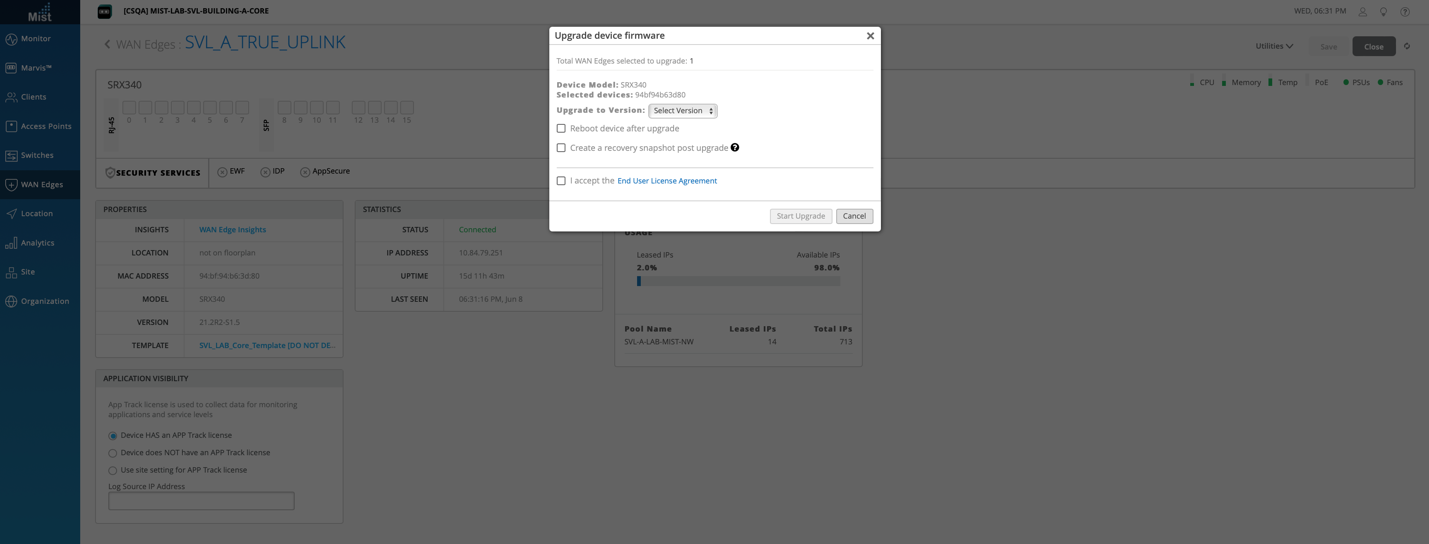The width and height of the screenshot is (1429, 544).
Task: Click the AppSecure security service icon
Action: (305, 172)
